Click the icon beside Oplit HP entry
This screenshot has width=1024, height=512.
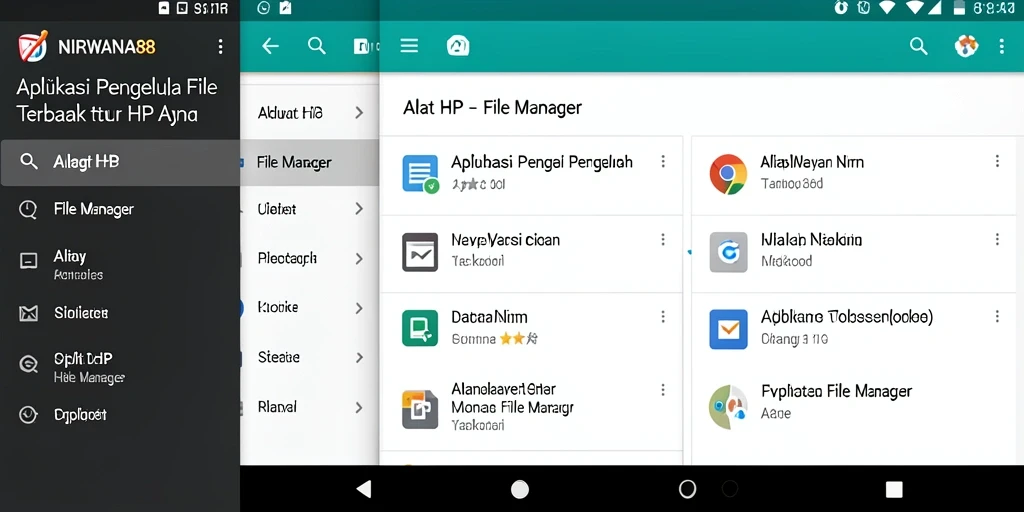(x=28, y=364)
